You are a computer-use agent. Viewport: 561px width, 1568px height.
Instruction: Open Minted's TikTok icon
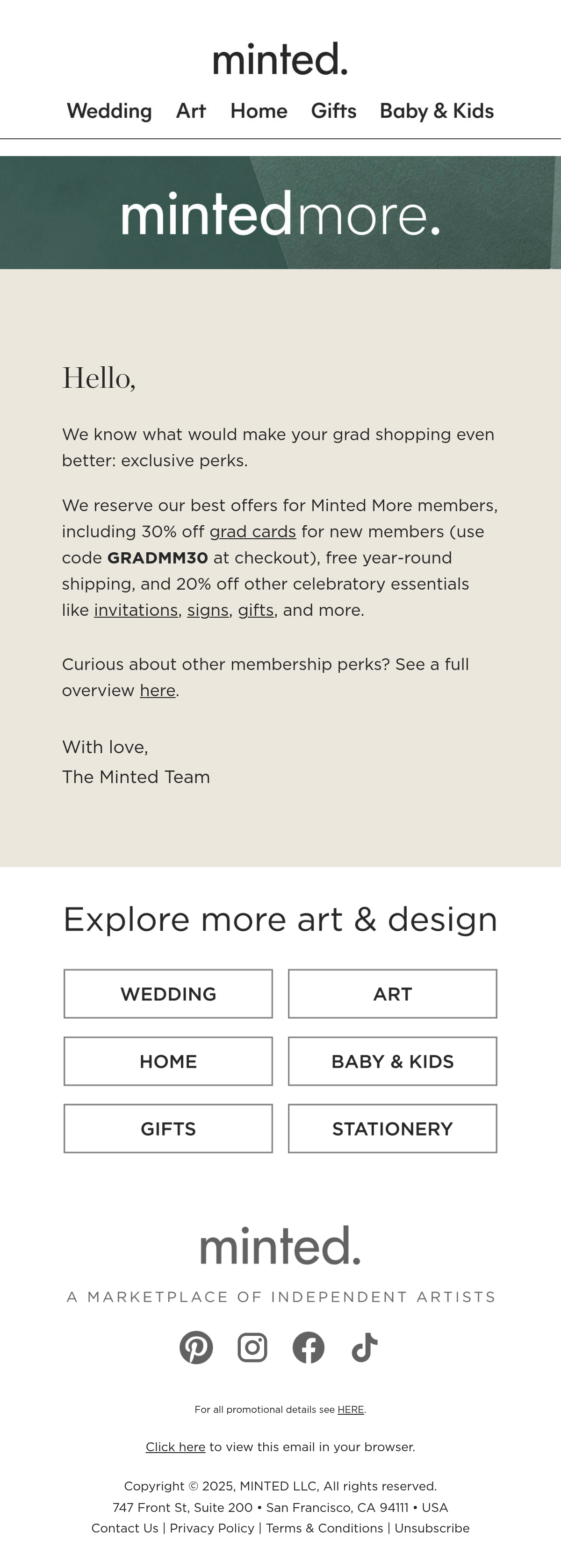[x=364, y=1347]
